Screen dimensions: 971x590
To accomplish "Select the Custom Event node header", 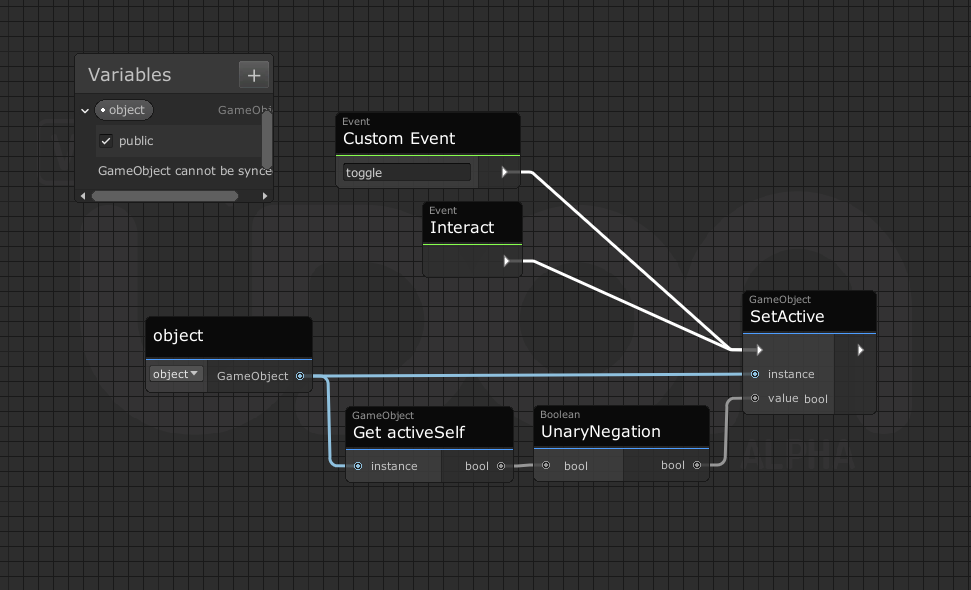I will point(428,133).
